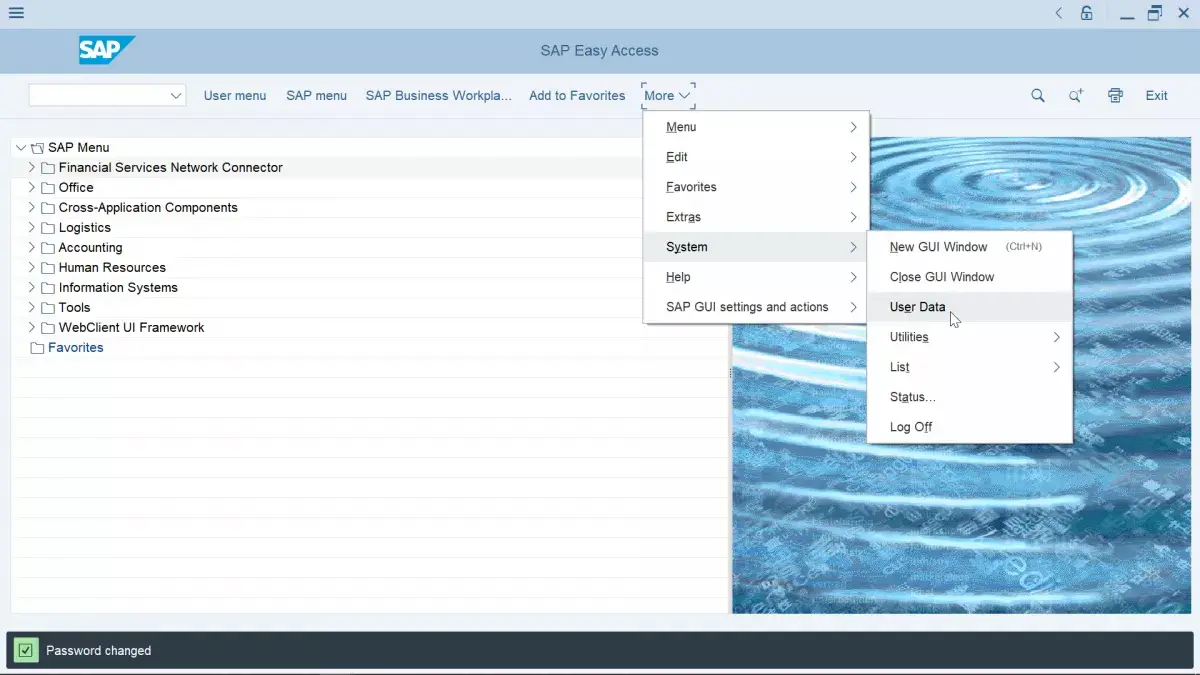Viewport: 1200px width, 675px height.
Task: Open the Edit submenu
Action: click(x=756, y=157)
